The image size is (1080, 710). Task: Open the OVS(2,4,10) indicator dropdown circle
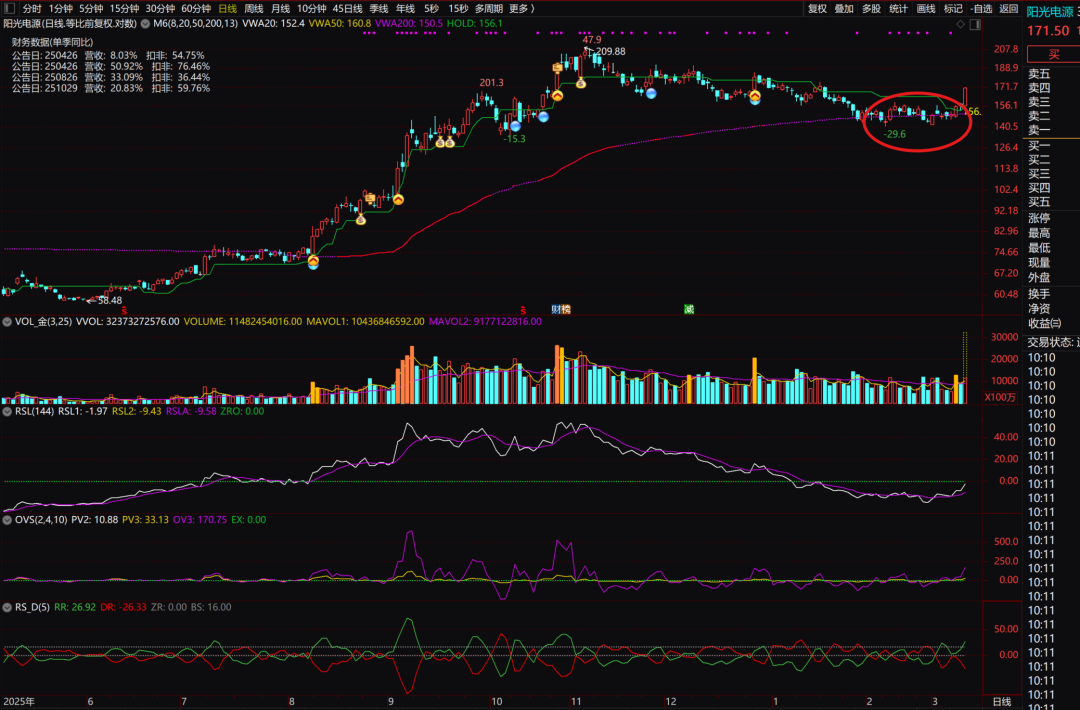pyautogui.click(x=7, y=520)
